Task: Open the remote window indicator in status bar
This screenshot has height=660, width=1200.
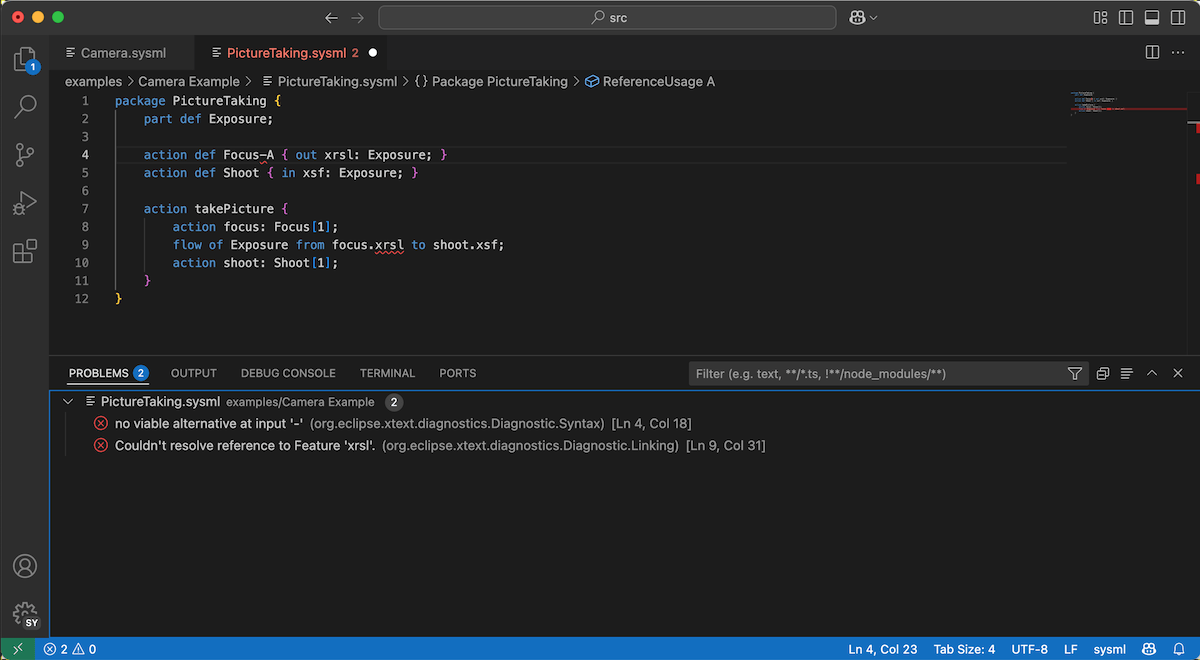Action: [x=18, y=649]
